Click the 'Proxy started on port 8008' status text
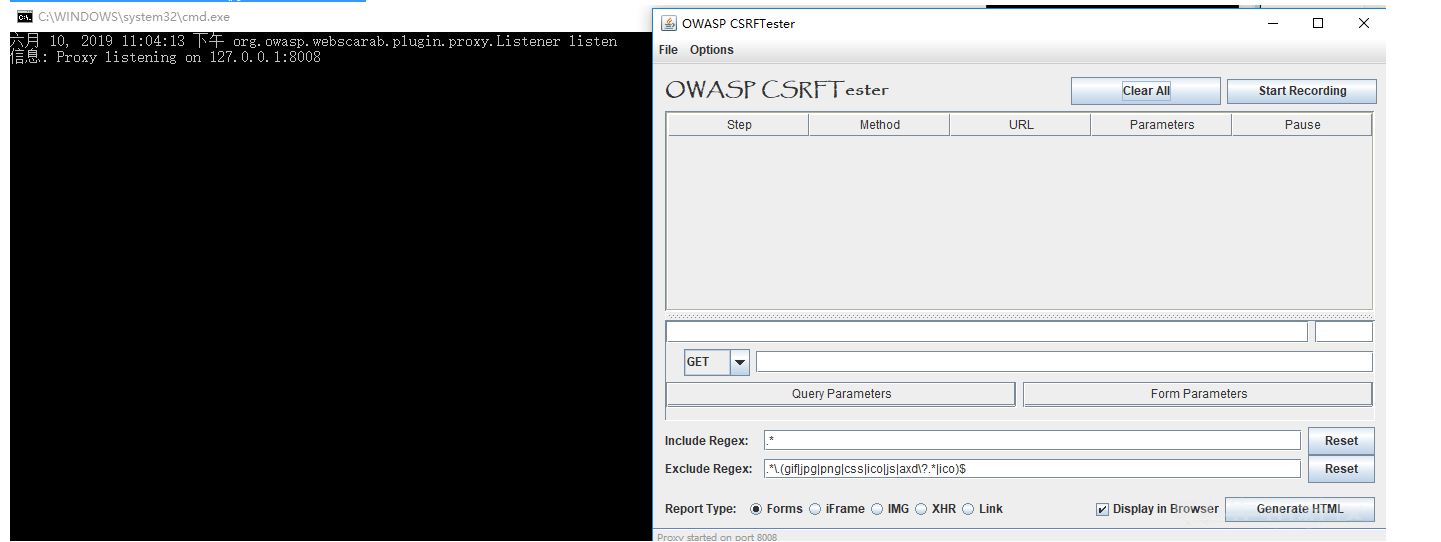The image size is (1441, 542). [x=717, y=537]
